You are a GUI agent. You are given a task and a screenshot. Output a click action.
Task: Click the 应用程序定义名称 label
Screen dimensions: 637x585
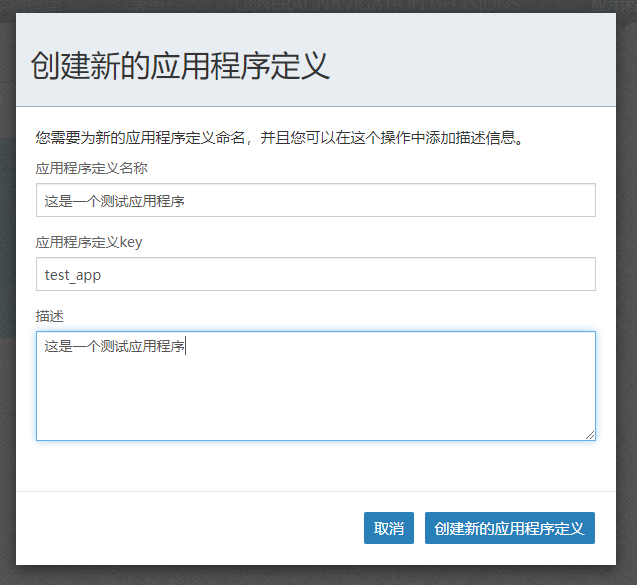[x=92, y=168]
